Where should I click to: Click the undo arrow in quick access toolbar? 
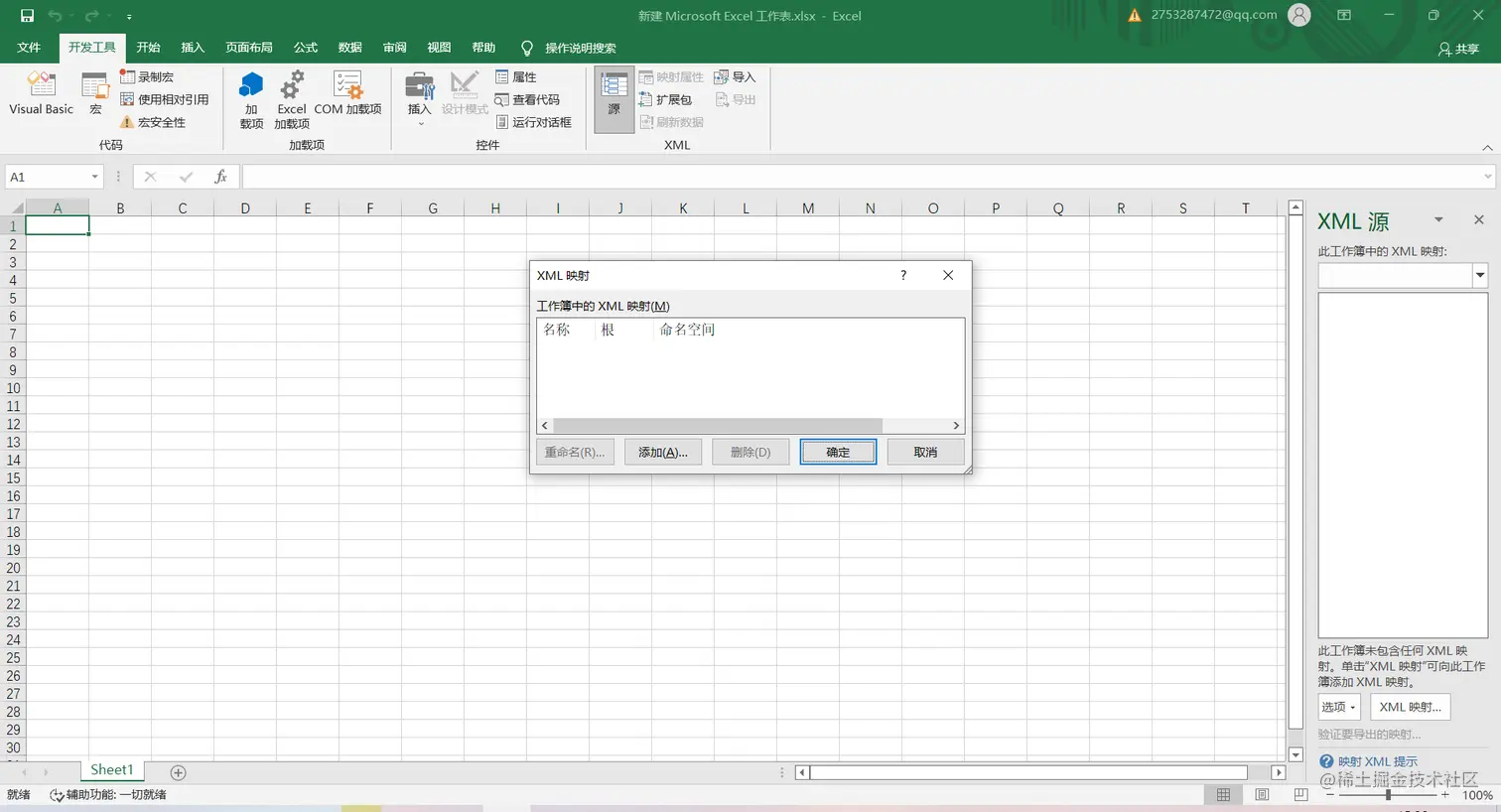[x=55, y=16]
